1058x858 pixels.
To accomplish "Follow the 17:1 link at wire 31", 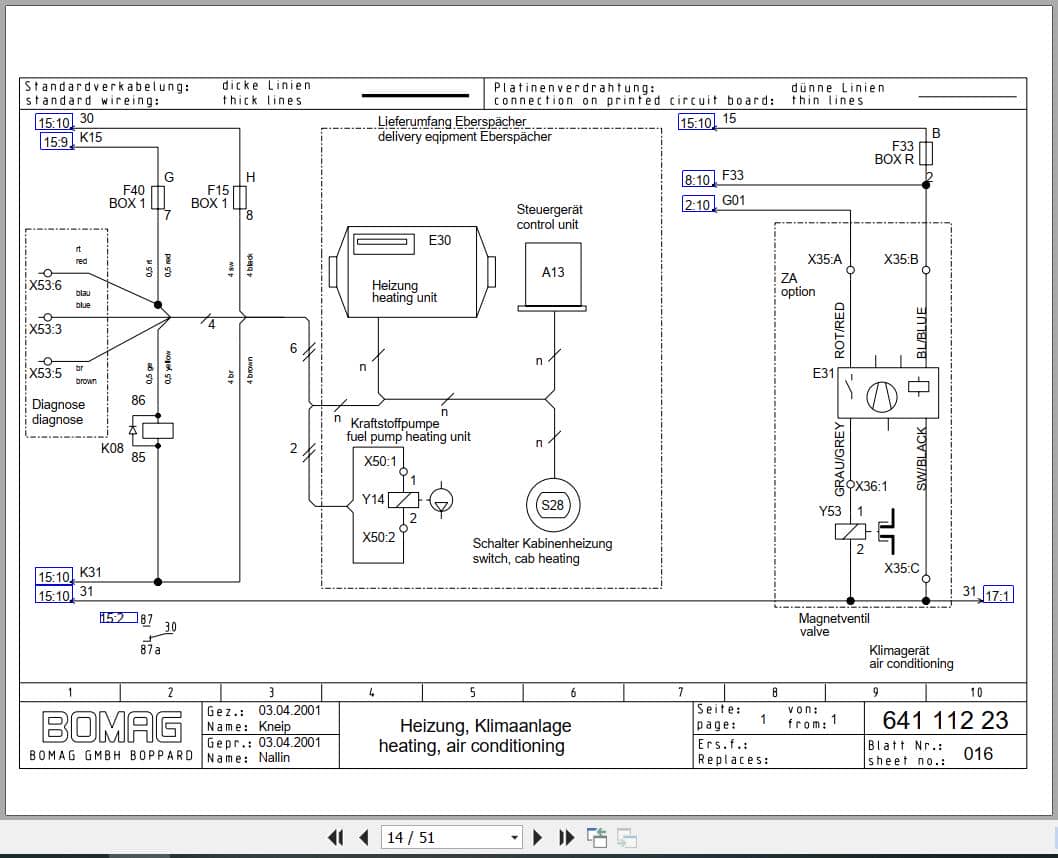I will [998, 596].
